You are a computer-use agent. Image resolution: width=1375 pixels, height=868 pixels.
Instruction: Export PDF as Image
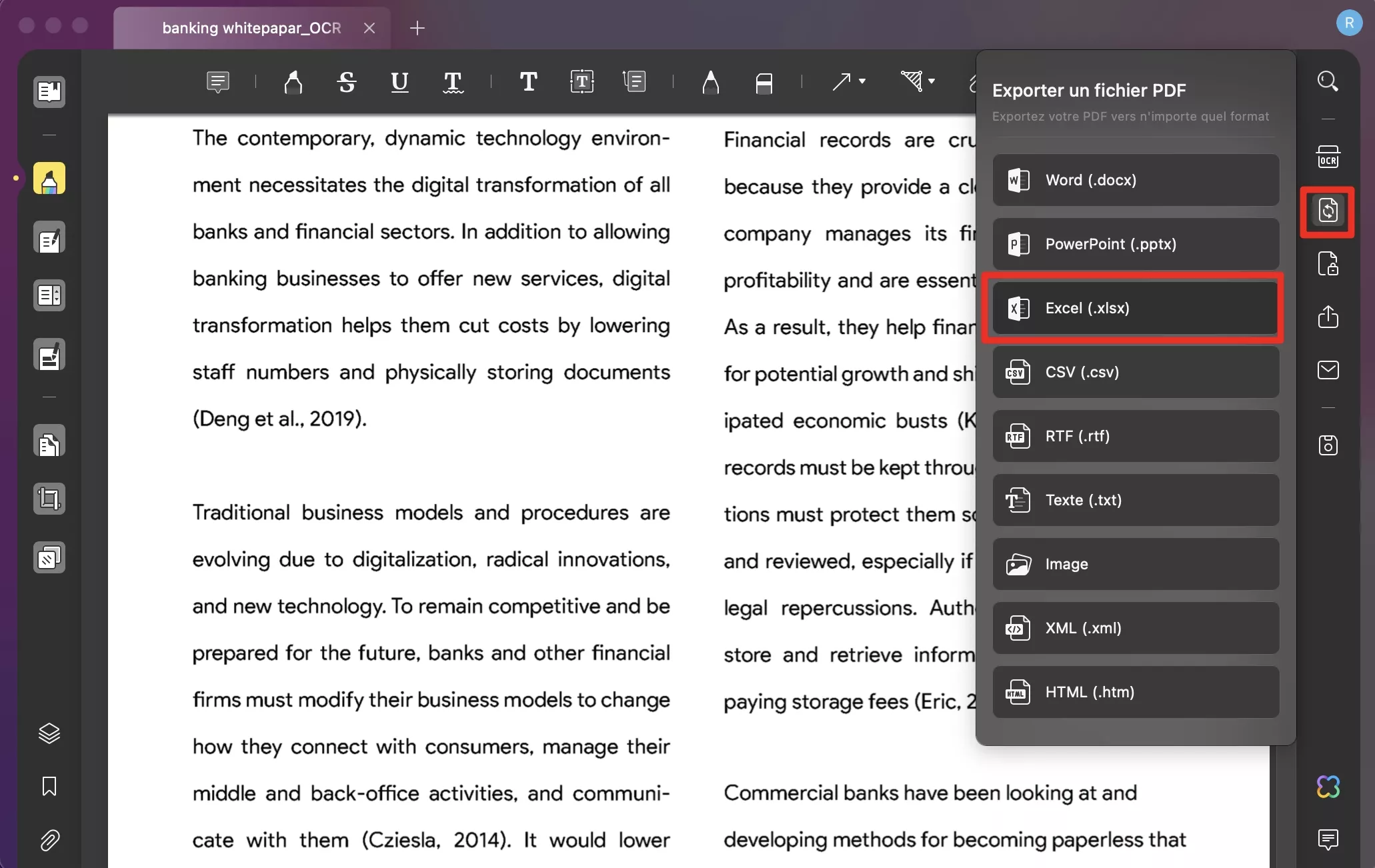click(1136, 564)
